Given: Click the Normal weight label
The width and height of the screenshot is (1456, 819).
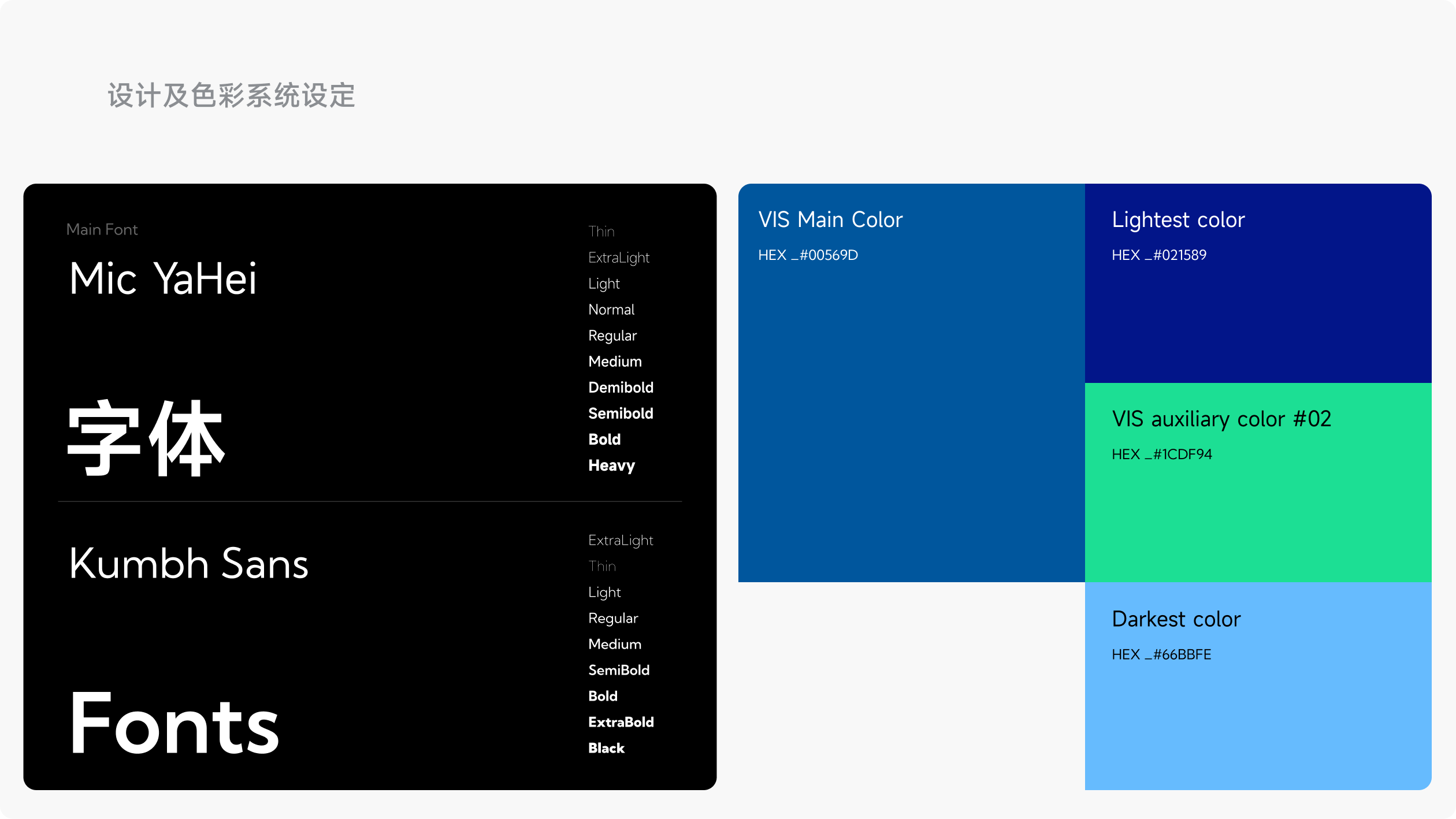Looking at the screenshot, I should tap(611, 310).
